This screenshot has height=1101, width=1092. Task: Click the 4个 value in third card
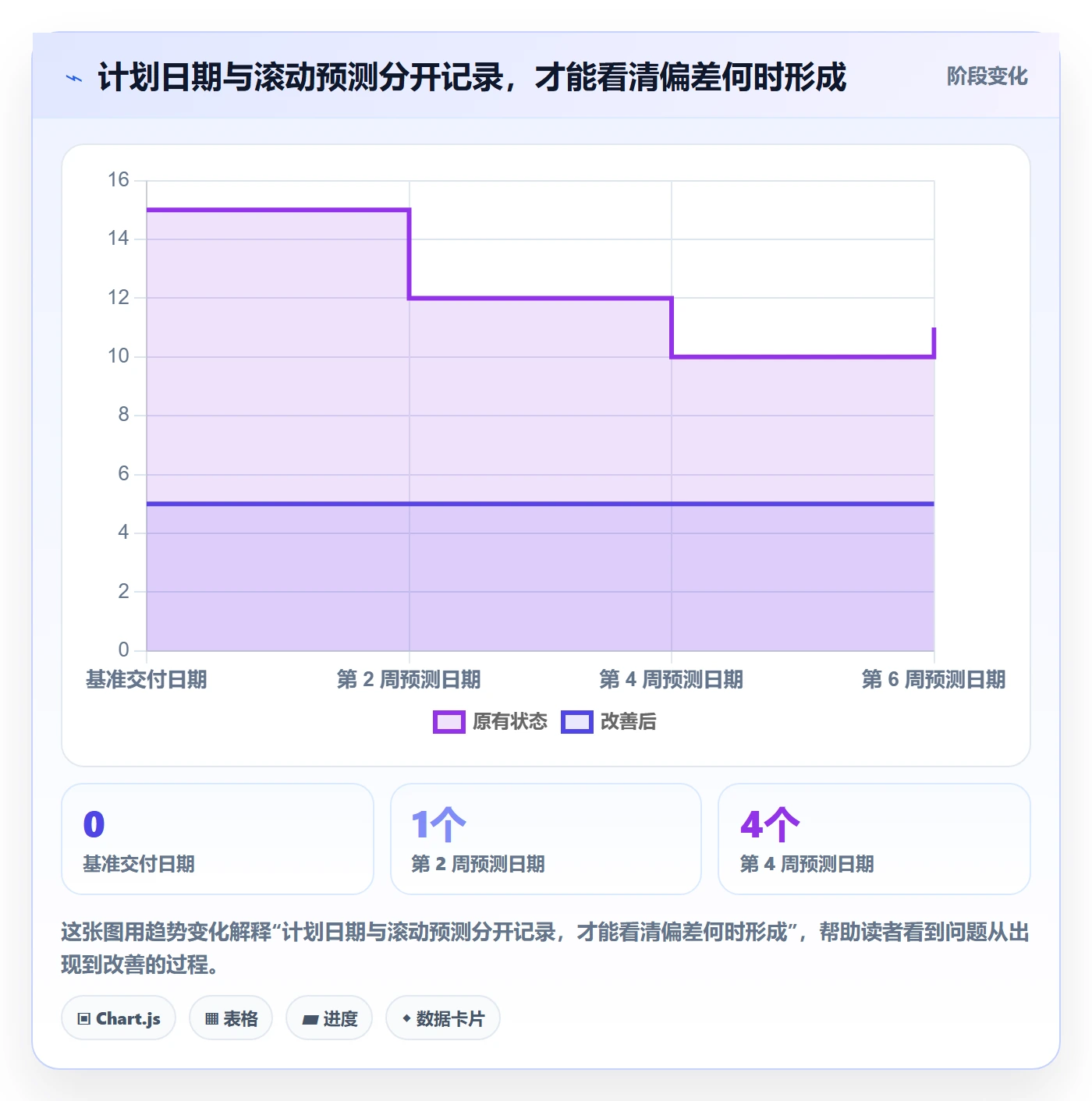click(770, 824)
